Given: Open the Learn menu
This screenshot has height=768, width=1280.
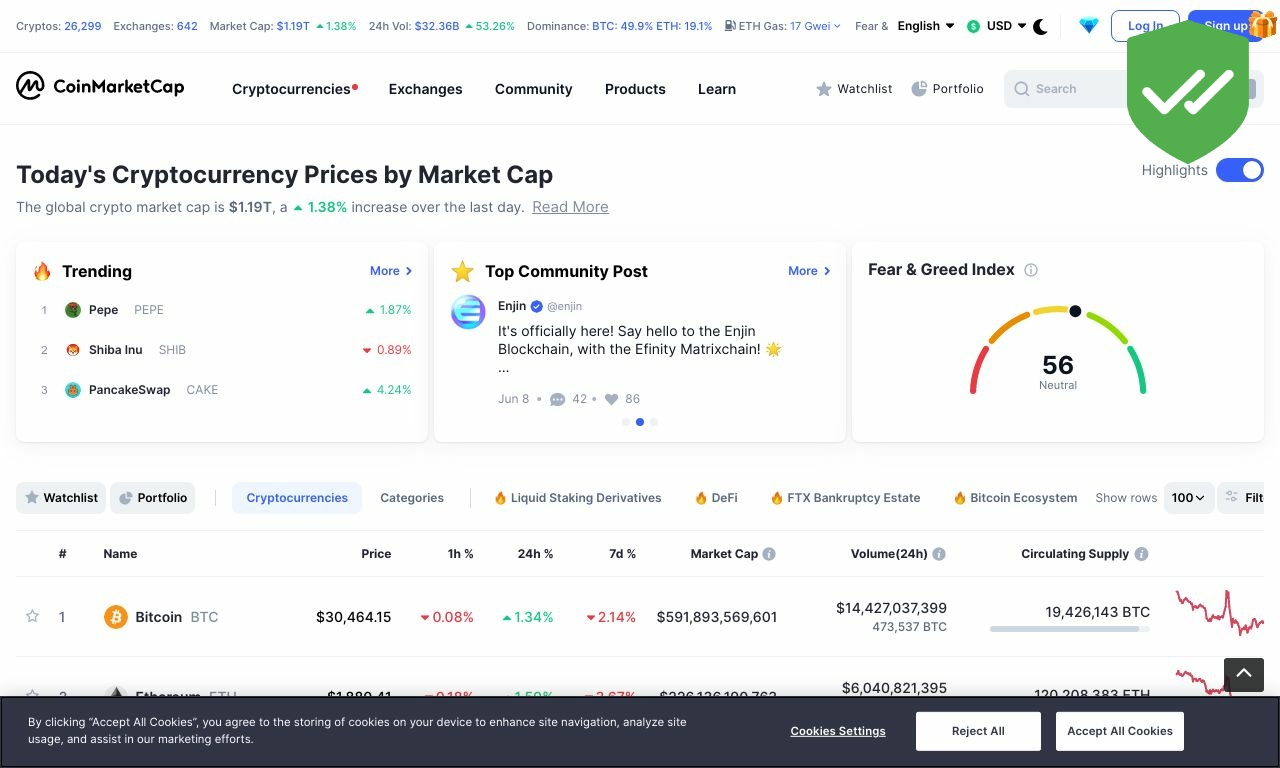Looking at the screenshot, I should coord(716,89).
